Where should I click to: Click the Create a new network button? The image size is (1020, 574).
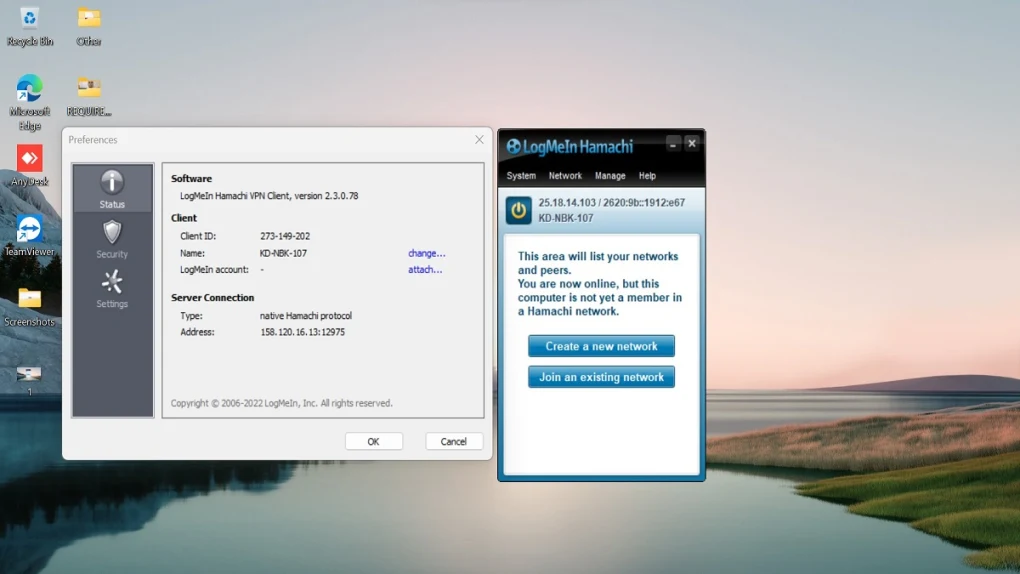tap(601, 346)
